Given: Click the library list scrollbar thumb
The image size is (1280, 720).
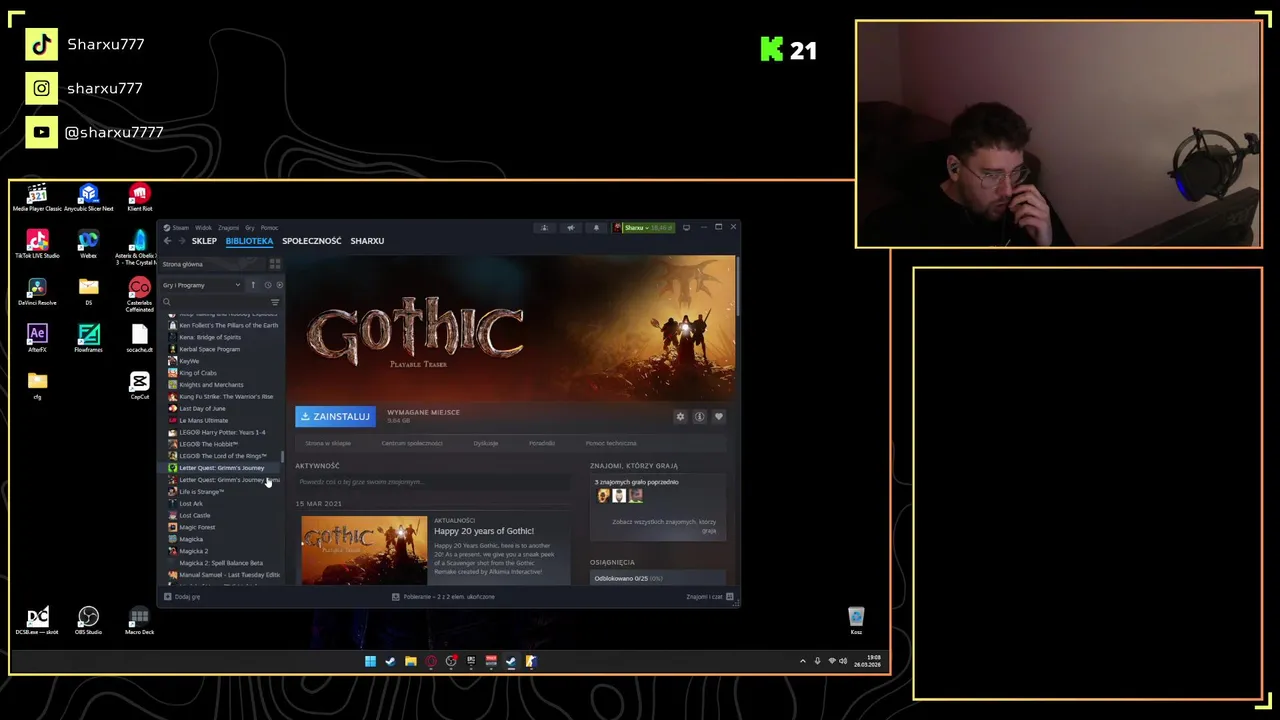Looking at the screenshot, I should (x=283, y=457).
